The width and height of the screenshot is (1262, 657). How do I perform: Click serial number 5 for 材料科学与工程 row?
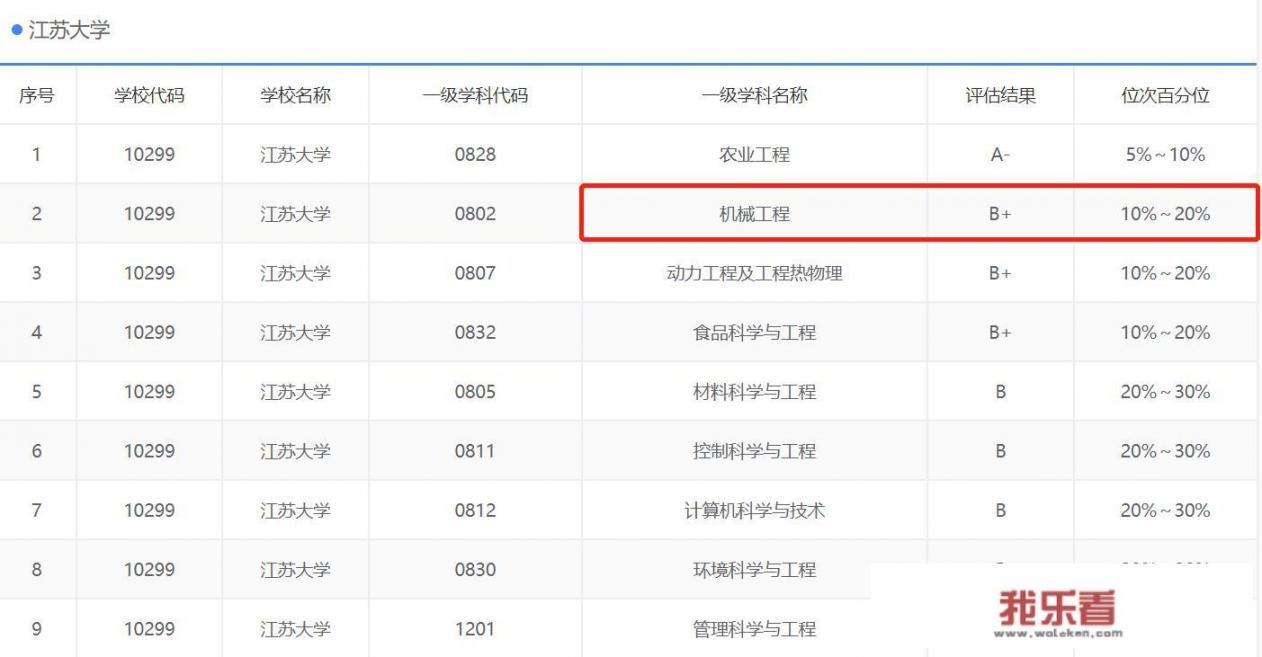pos(37,392)
